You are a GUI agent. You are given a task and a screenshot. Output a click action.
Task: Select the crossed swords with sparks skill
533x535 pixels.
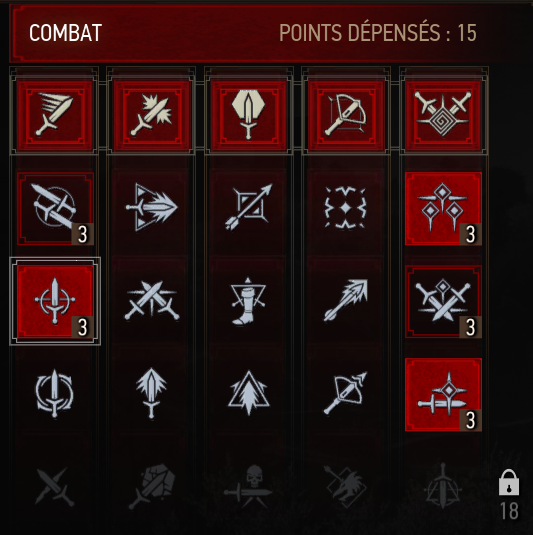(x=152, y=301)
